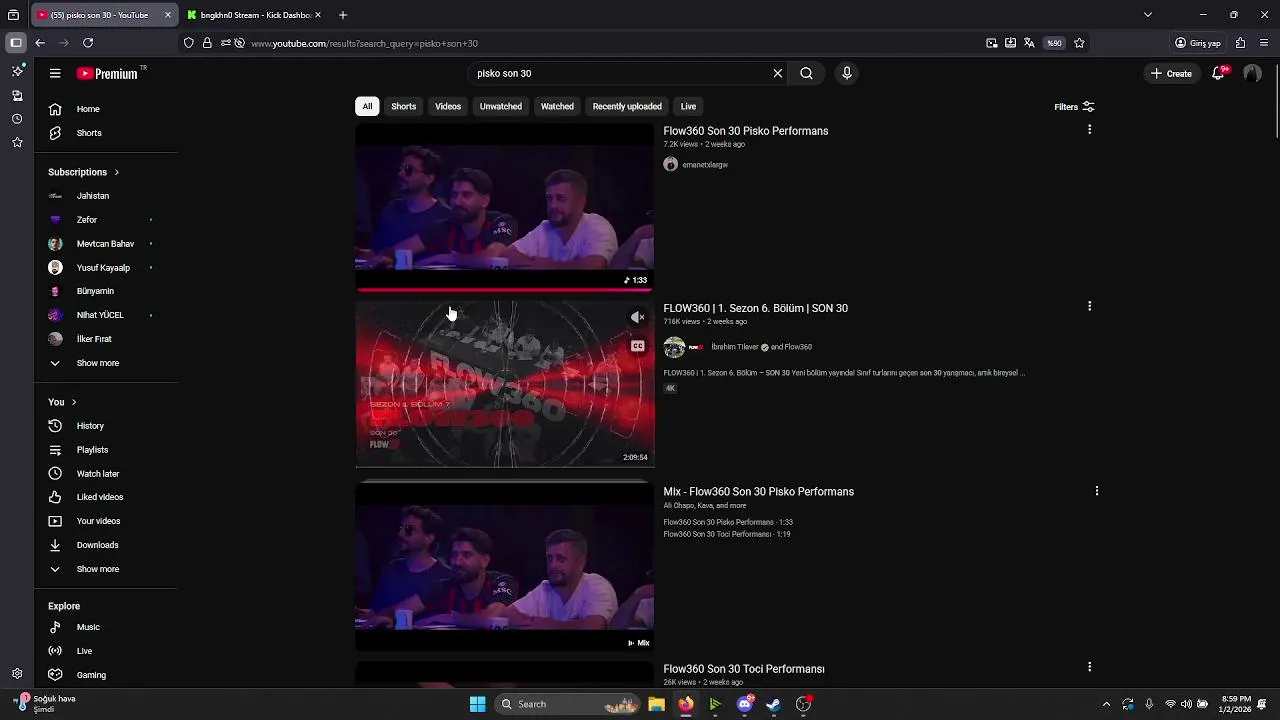The image size is (1280, 720).
Task: Open History in sidebar
Action: click(x=90, y=426)
